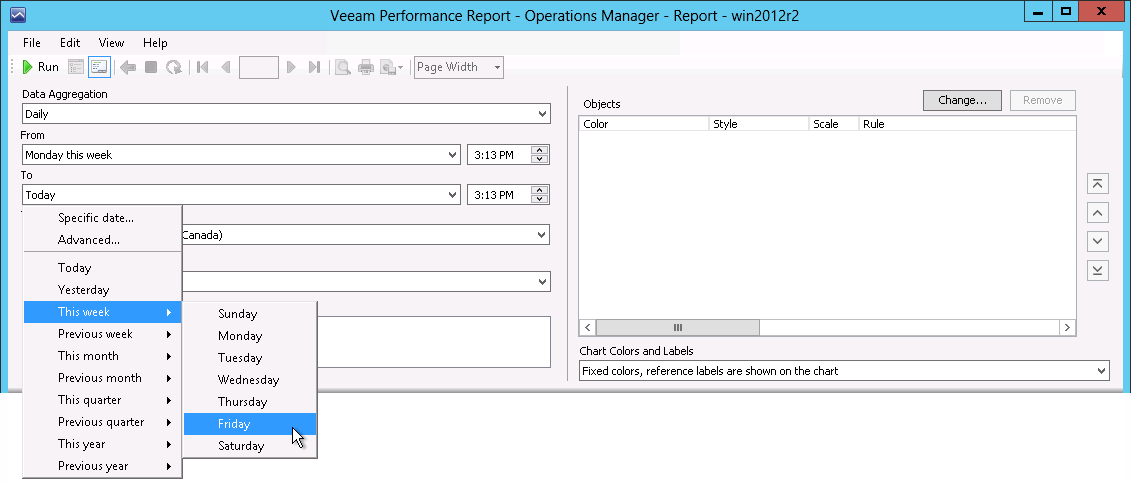This screenshot has height=484, width=1131.
Task: Open the Previous month submenu
Action: [x=102, y=378]
